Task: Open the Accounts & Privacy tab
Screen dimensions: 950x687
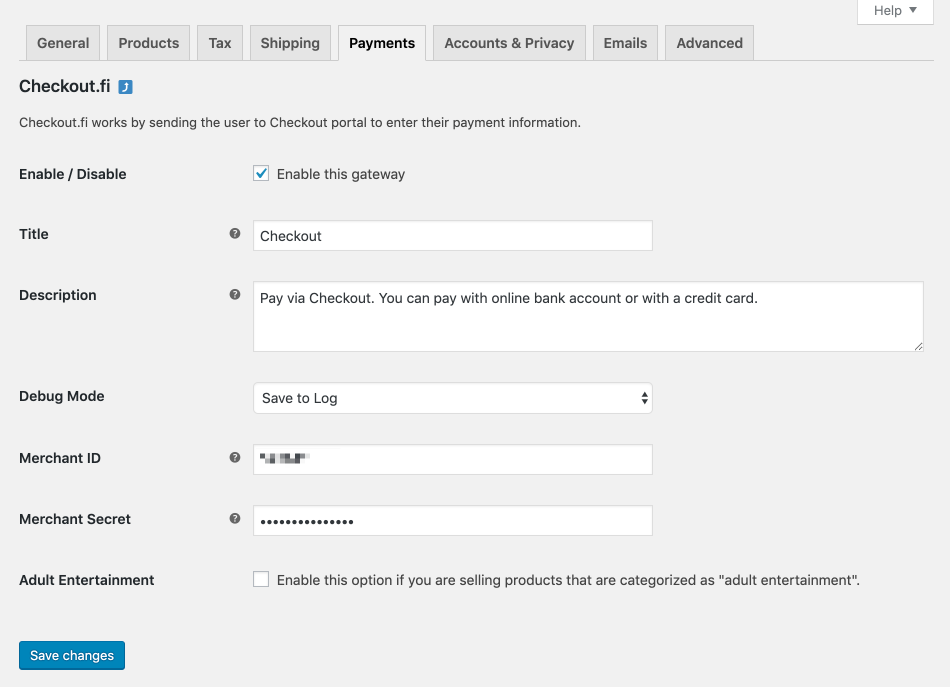Action: click(x=509, y=43)
